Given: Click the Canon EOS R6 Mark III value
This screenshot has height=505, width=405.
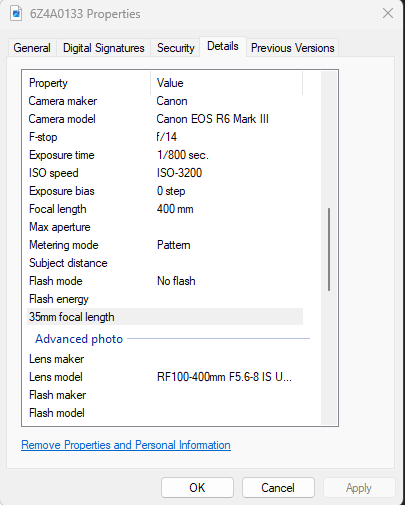Looking at the screenshot, I should [213, 119].
